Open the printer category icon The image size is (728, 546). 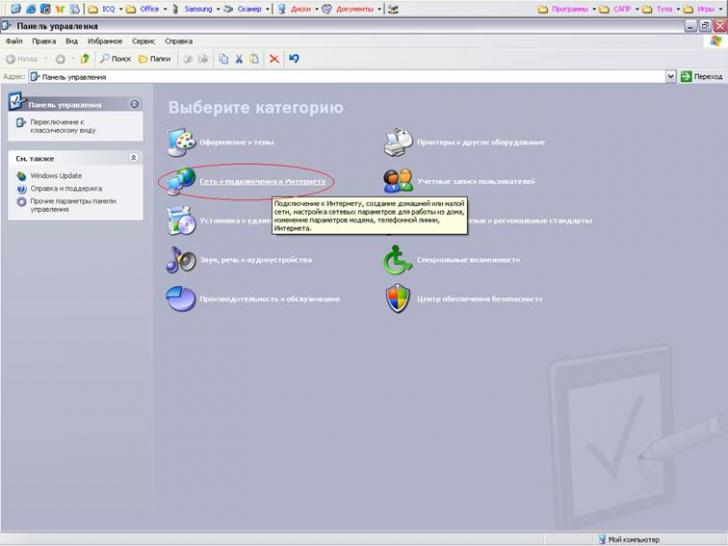coord(398,142)
